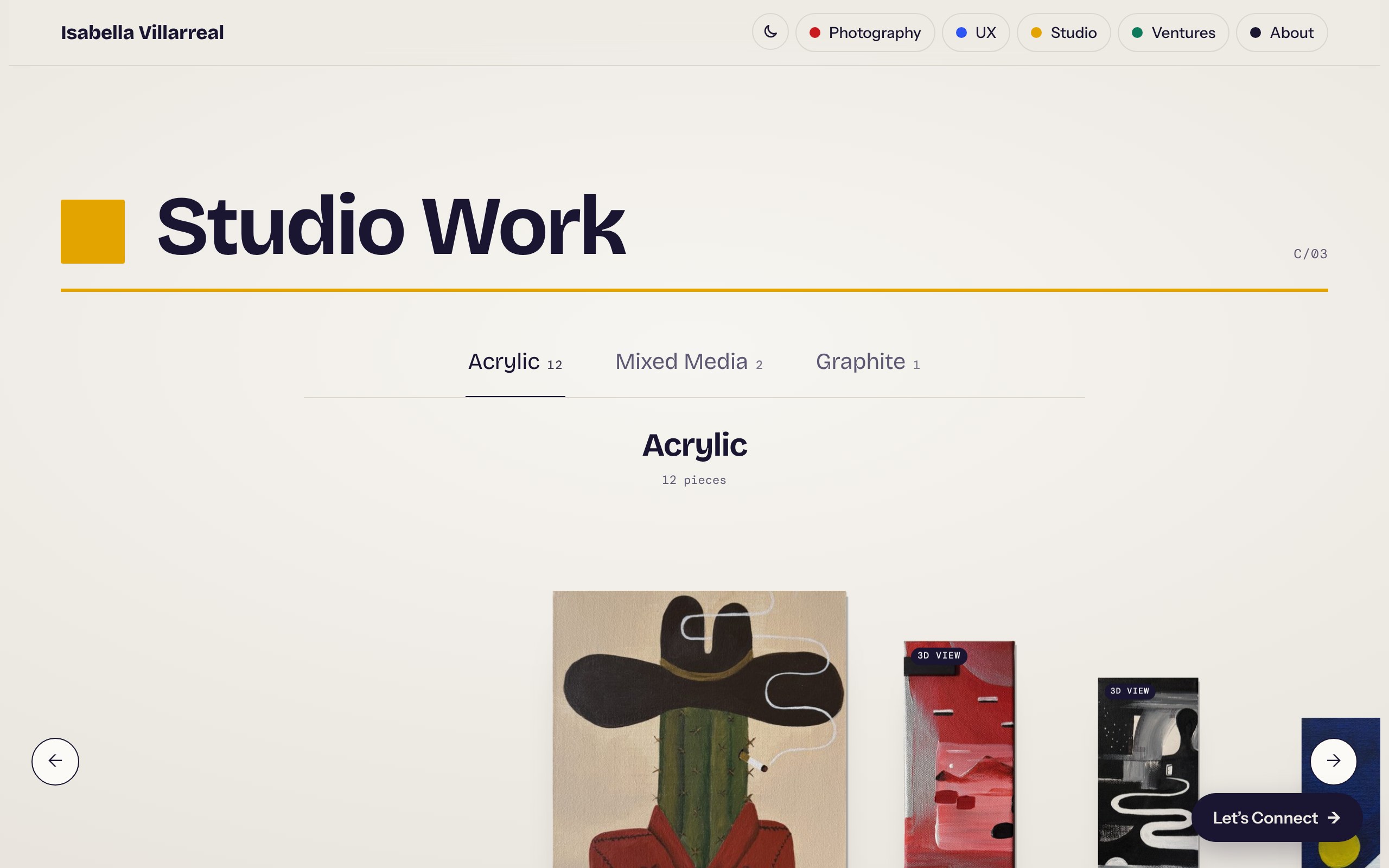Advance carousel with right arrow button
Screen dimensions: 1389x868
(x=1333, y=761)
